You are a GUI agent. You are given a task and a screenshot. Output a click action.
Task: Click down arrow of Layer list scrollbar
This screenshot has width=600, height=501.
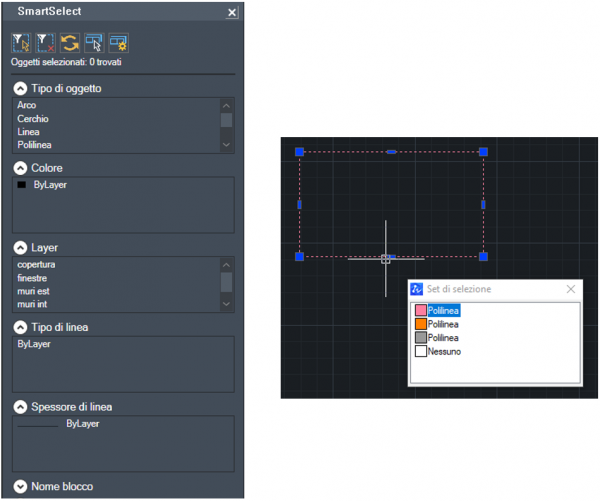(227, 304)
